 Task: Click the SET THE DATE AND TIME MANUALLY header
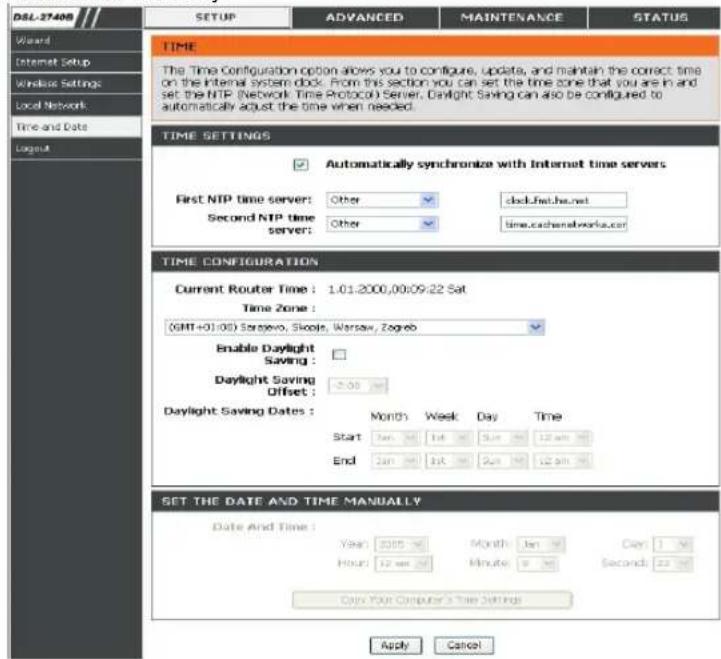tap(435, 501)
